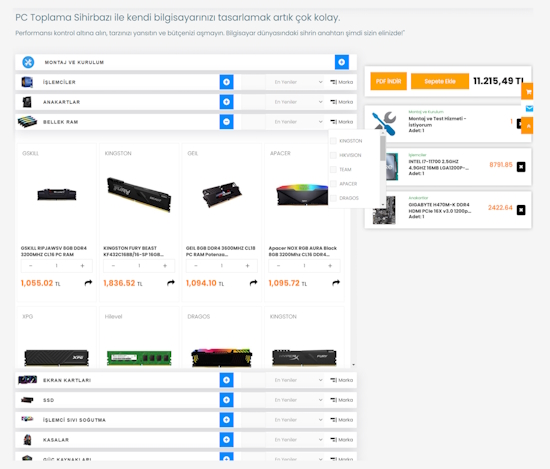Click the İşlemciler category icon
Image resolution: width=550 pixels, height=469 pixels.
pos(27,82)
